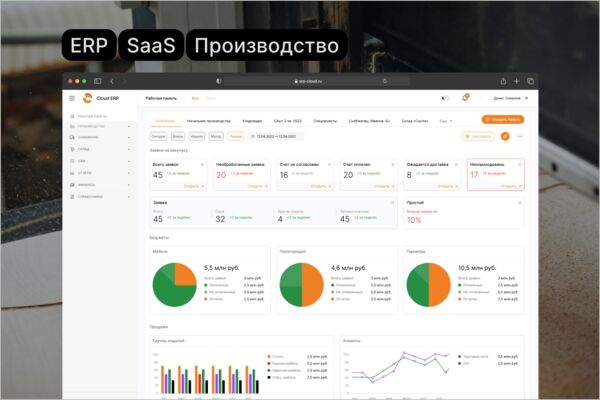Click the purple legend dot in line chart
The width and height of the screenshot is (600, 400).
pos(460,356)
